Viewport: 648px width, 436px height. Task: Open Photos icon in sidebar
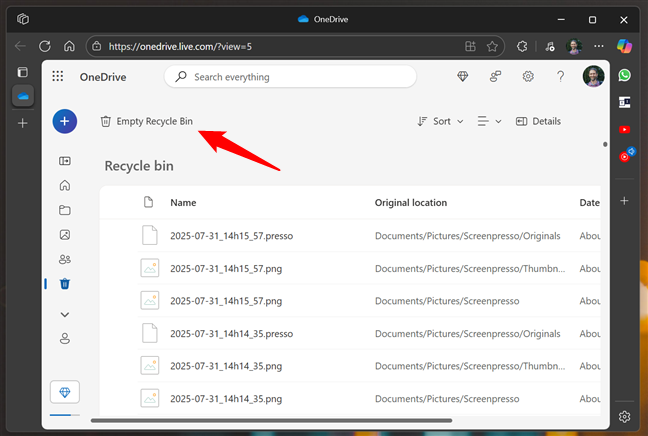pos(65,235)
